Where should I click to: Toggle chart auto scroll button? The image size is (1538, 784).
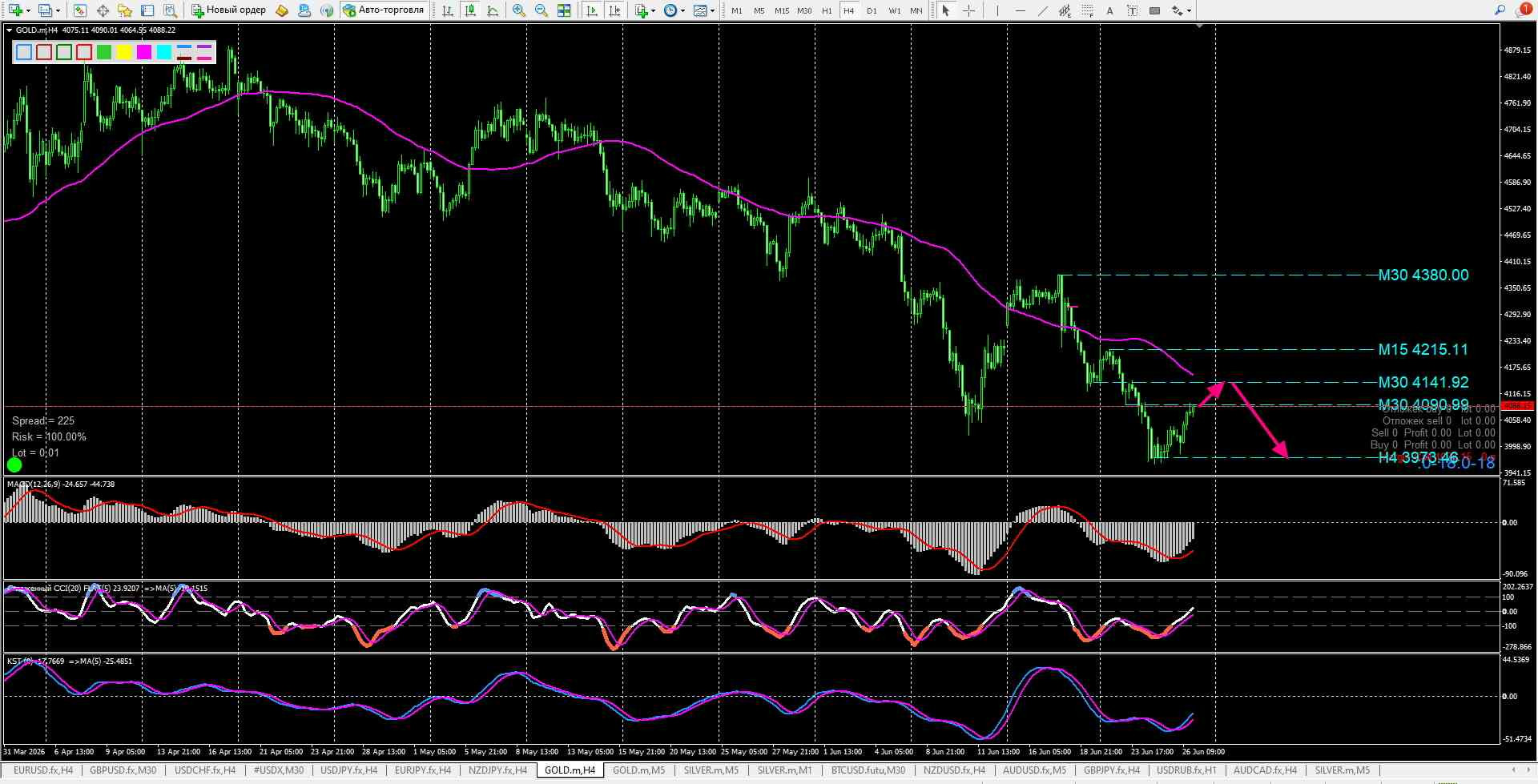[592, 10]
